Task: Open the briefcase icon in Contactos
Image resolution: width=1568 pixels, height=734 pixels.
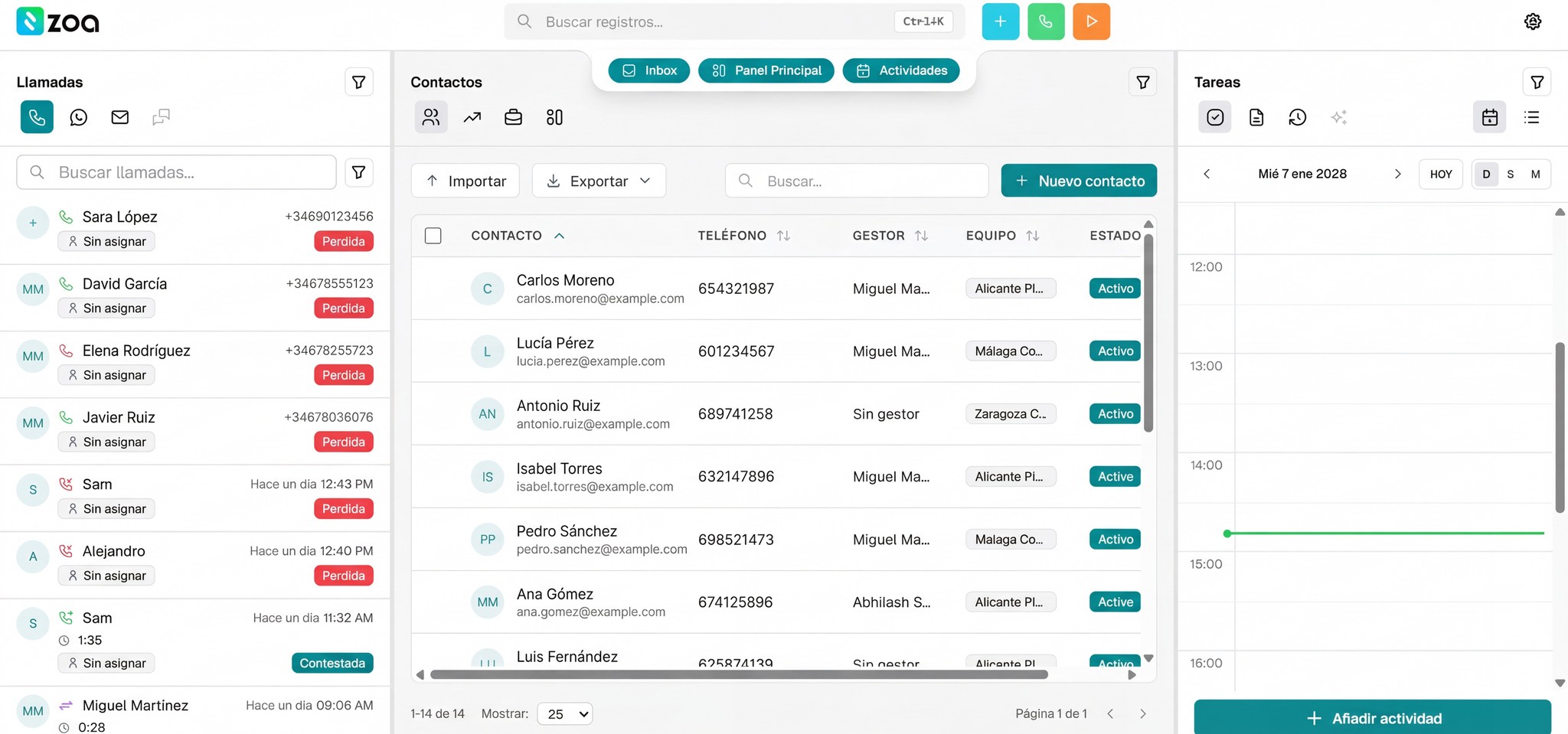Action: 513,117
